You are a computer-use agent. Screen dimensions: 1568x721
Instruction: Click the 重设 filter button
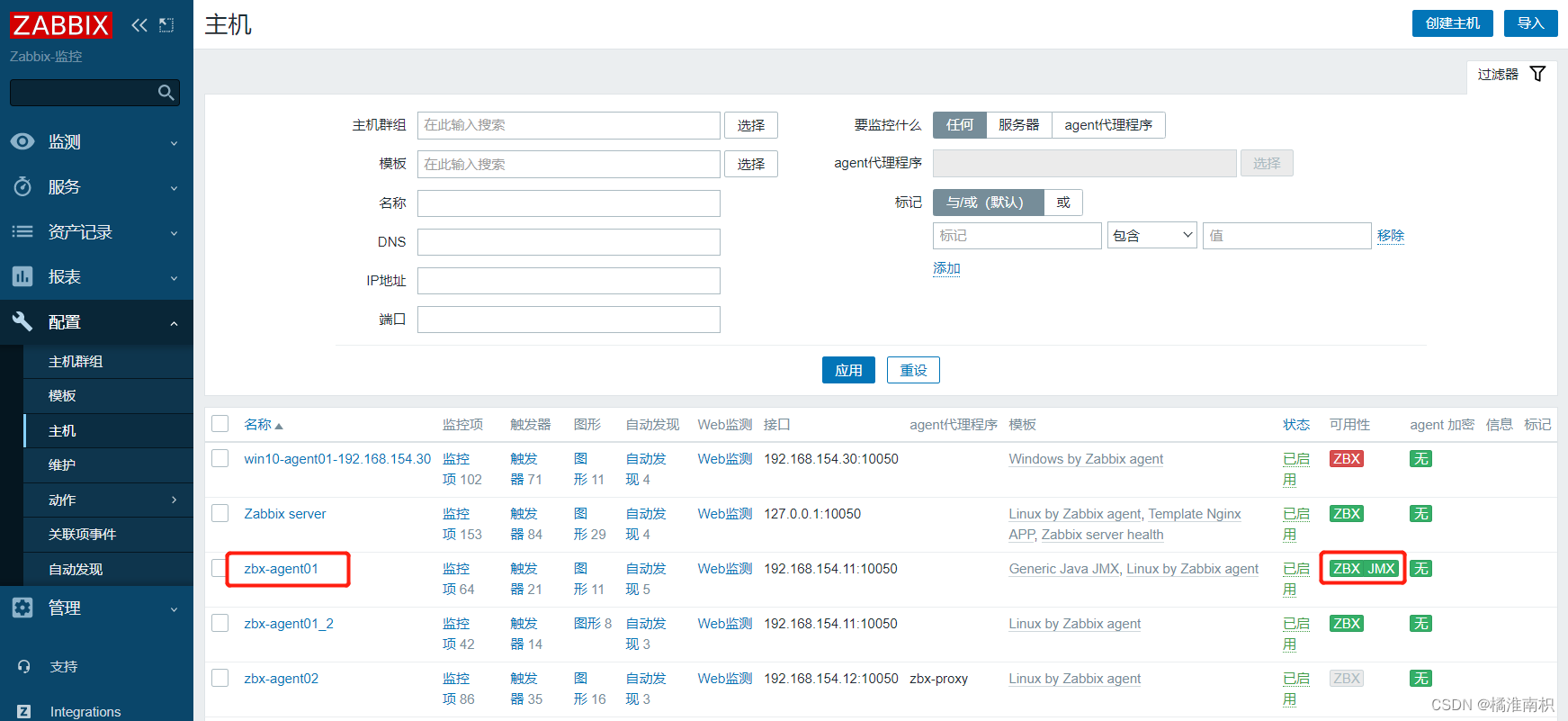913,370
